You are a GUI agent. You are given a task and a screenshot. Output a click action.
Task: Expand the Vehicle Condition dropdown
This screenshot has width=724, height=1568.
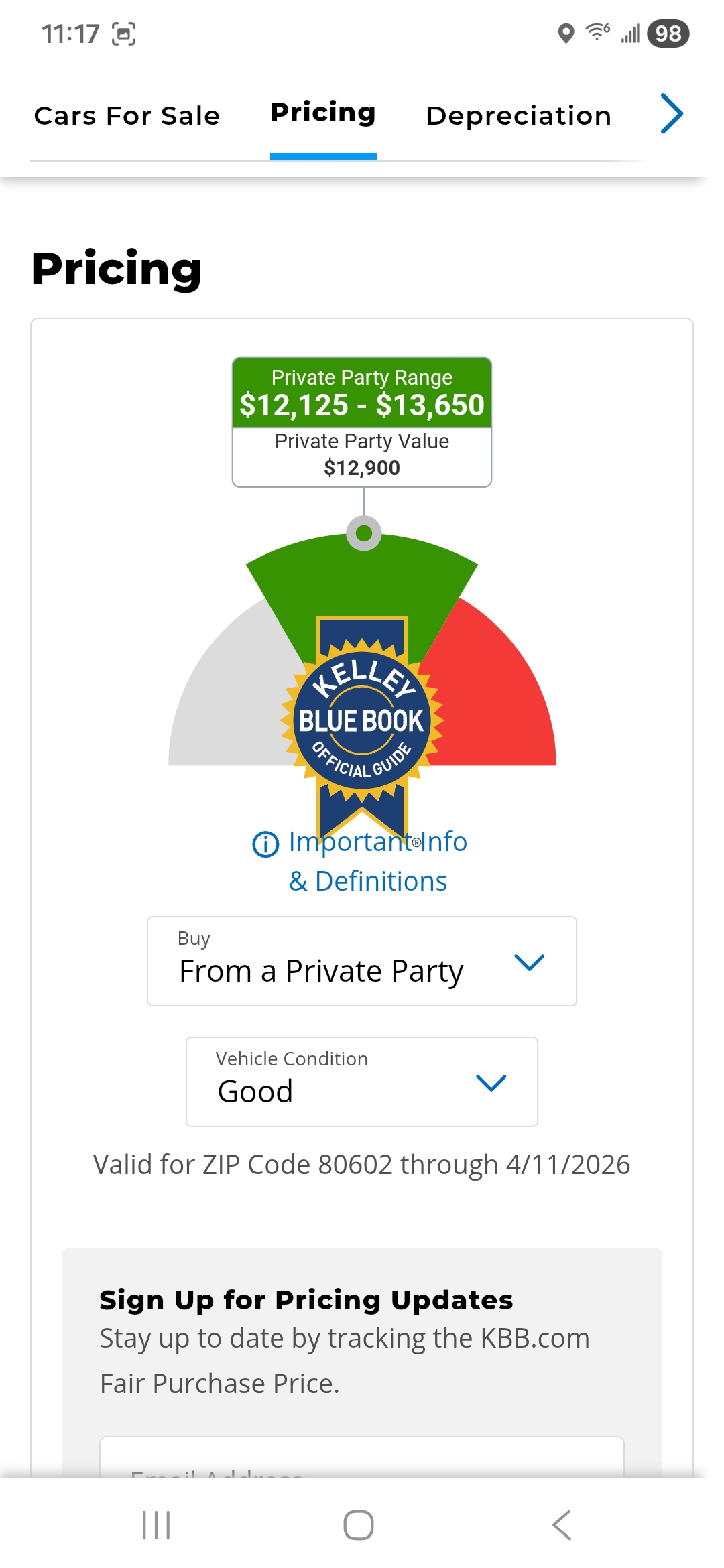[x=362, y=1082]
